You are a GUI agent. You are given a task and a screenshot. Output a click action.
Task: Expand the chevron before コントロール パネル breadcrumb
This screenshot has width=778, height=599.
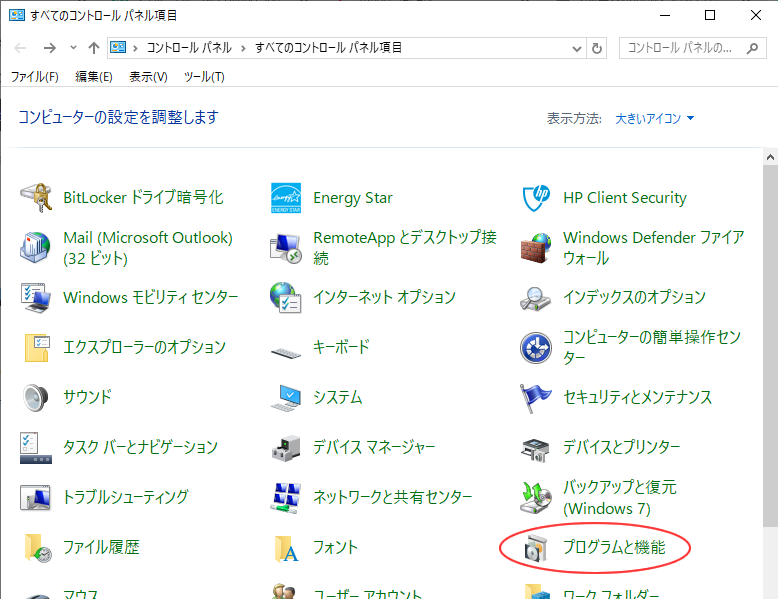tap(135, 48)
